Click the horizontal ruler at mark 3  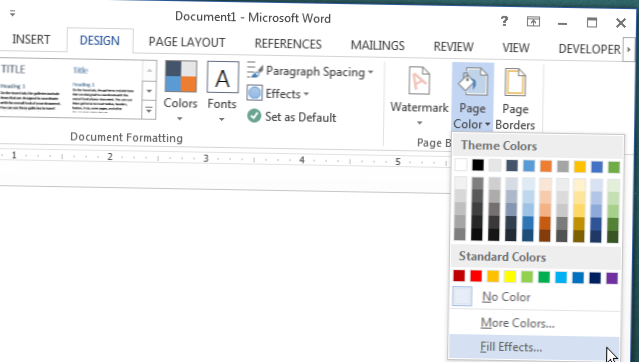(206, 158)
